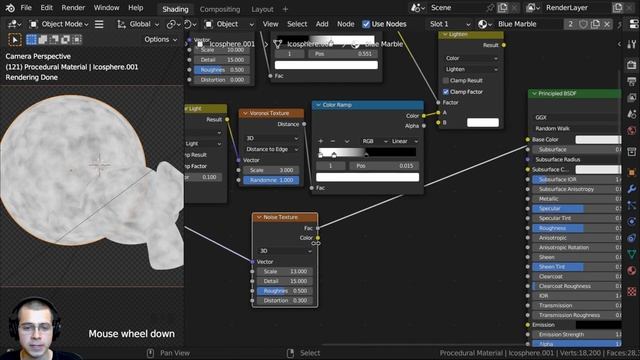The height and width of the screenshot is (360, 640).
Task: Open the Noise Texture 3D dimensions dropdown
Action: tap(285, 251)
